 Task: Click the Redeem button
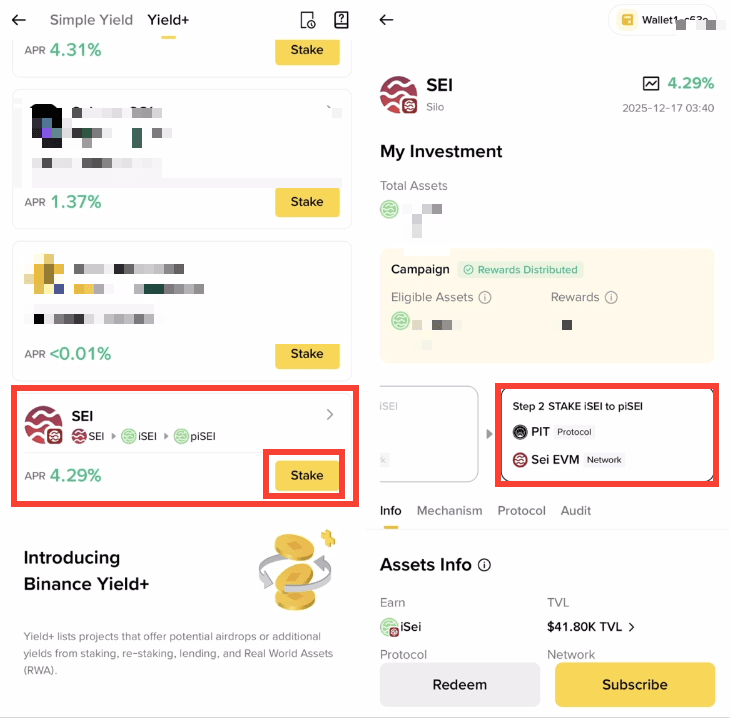[x=460, y=684]
